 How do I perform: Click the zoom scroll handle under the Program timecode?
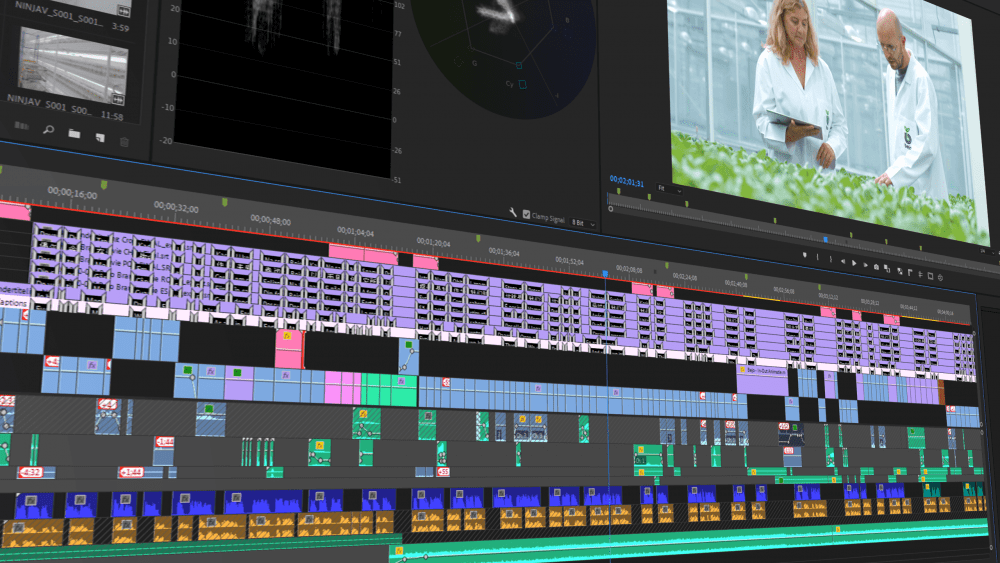click(610, 208)
